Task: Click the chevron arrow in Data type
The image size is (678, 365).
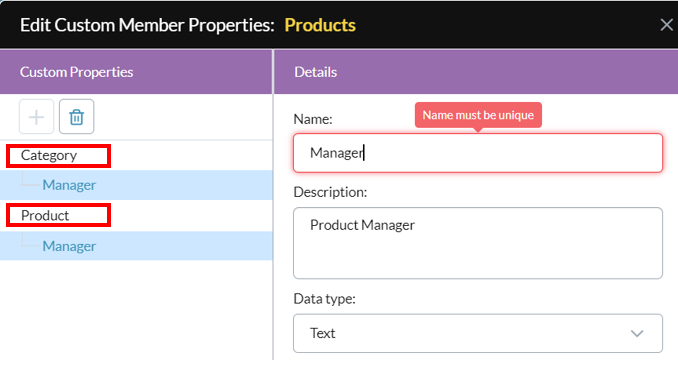Action: (637, 333)
